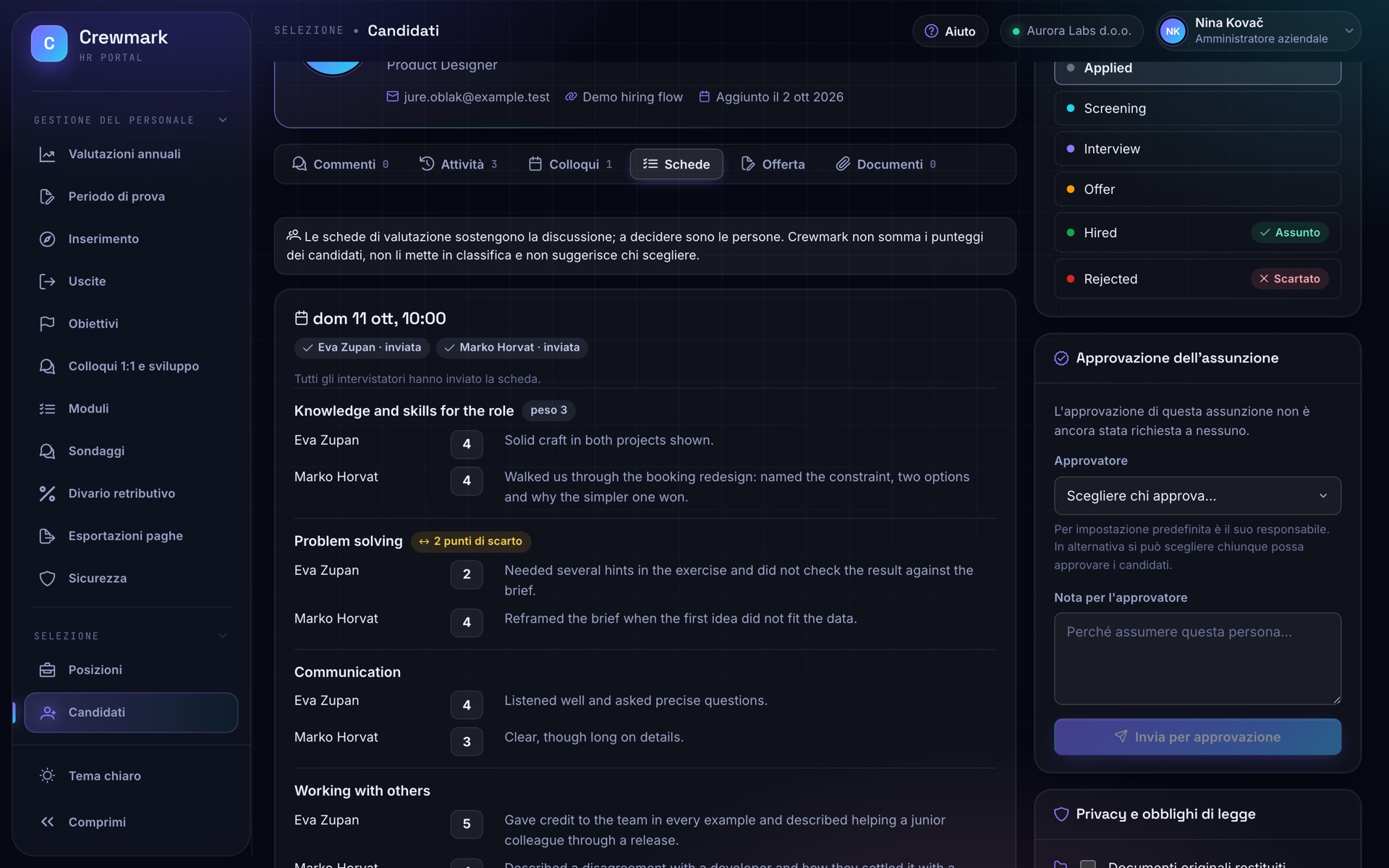The width and height of the screenshot is (1389, 868).
Task: Mark candidate as Scartato
Action: [1289, 278]
